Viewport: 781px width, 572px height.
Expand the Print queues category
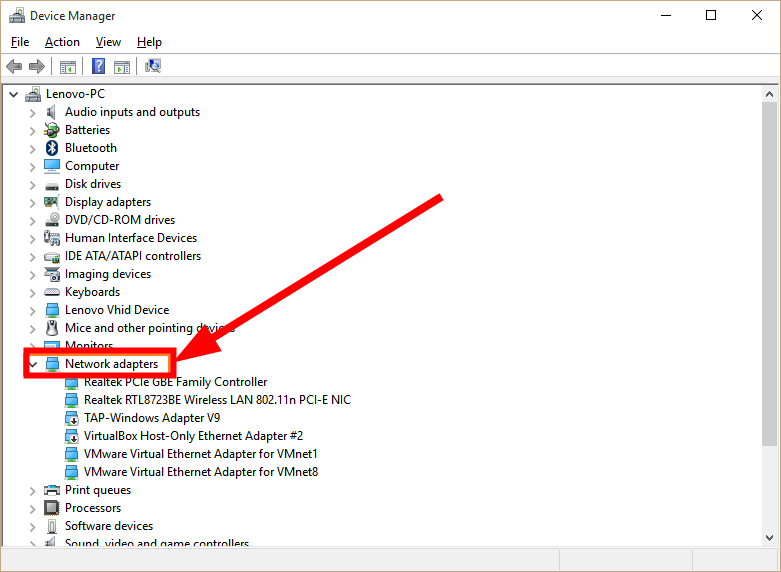pyautogui.click(x=32, y=491)
